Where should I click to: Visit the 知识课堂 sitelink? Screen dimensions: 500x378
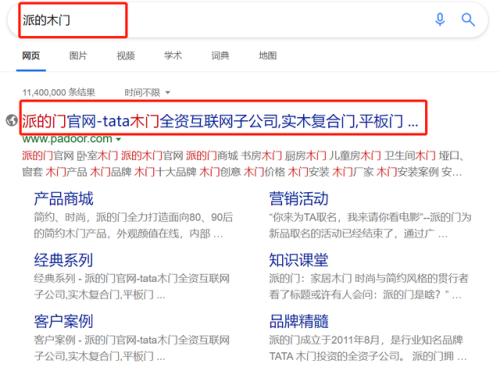(x=299, y=260)
